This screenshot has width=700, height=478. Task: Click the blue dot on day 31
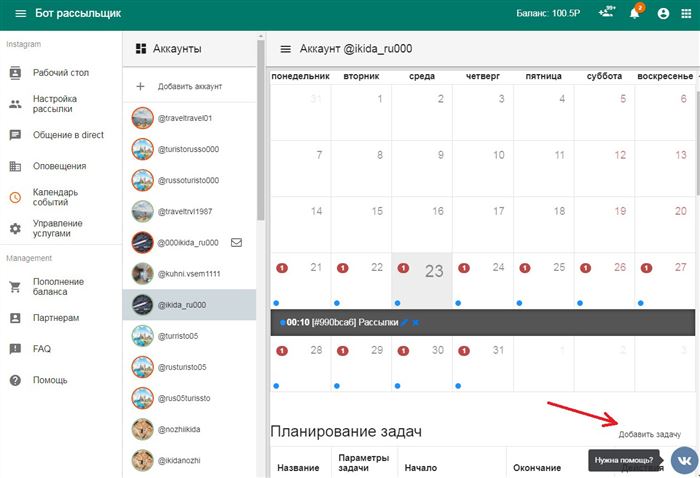pos(458,386)
